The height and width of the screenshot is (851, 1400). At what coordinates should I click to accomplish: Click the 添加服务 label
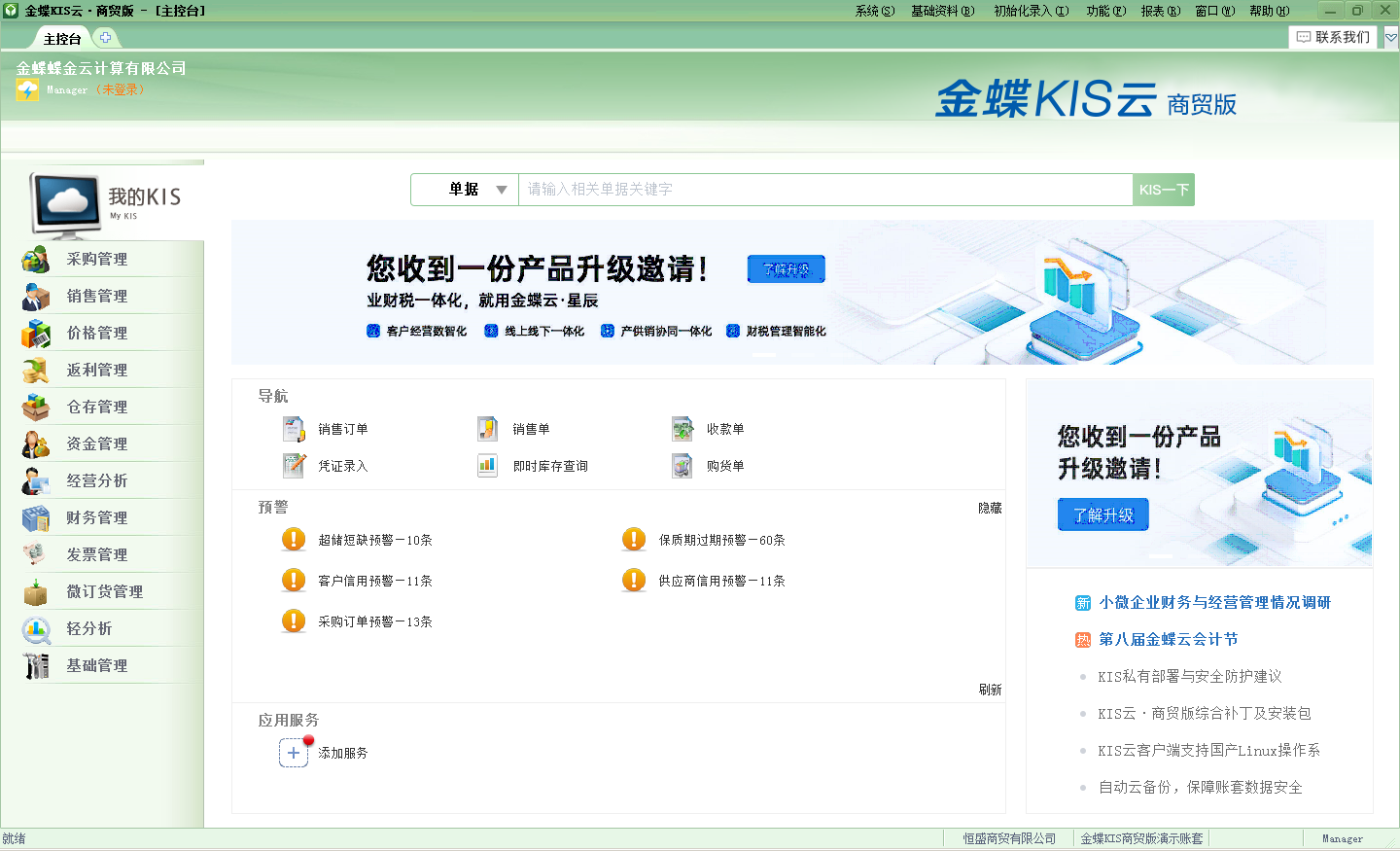coord(342,753)
